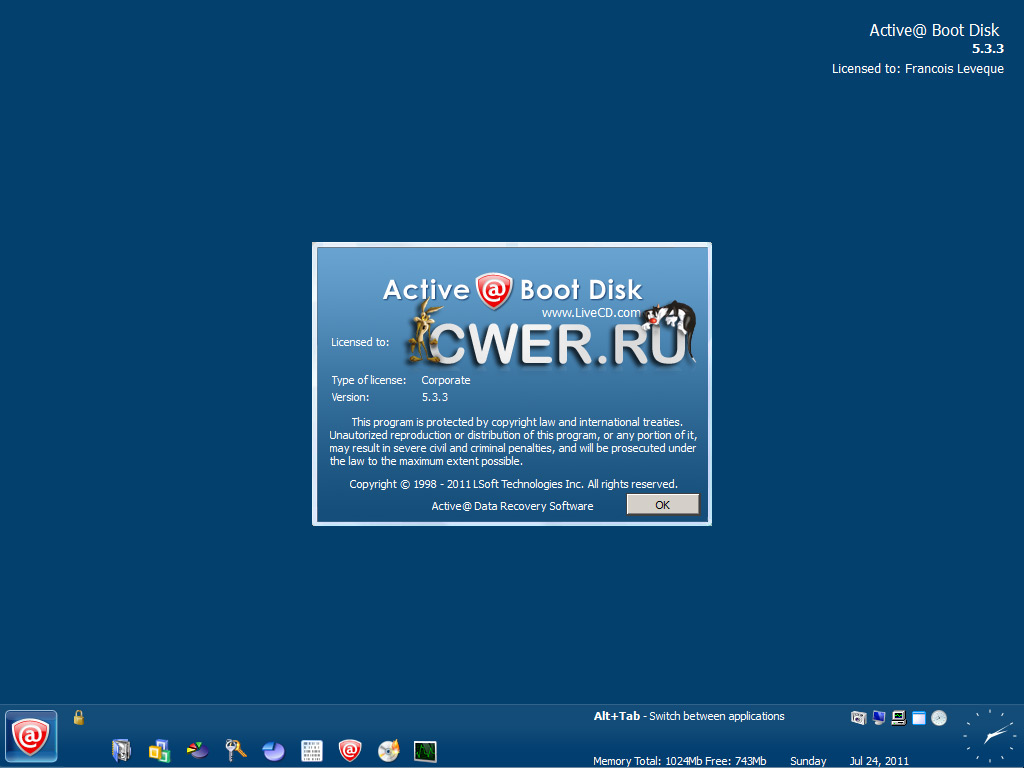Open the blue window tray icon

[x=918, y=717]
